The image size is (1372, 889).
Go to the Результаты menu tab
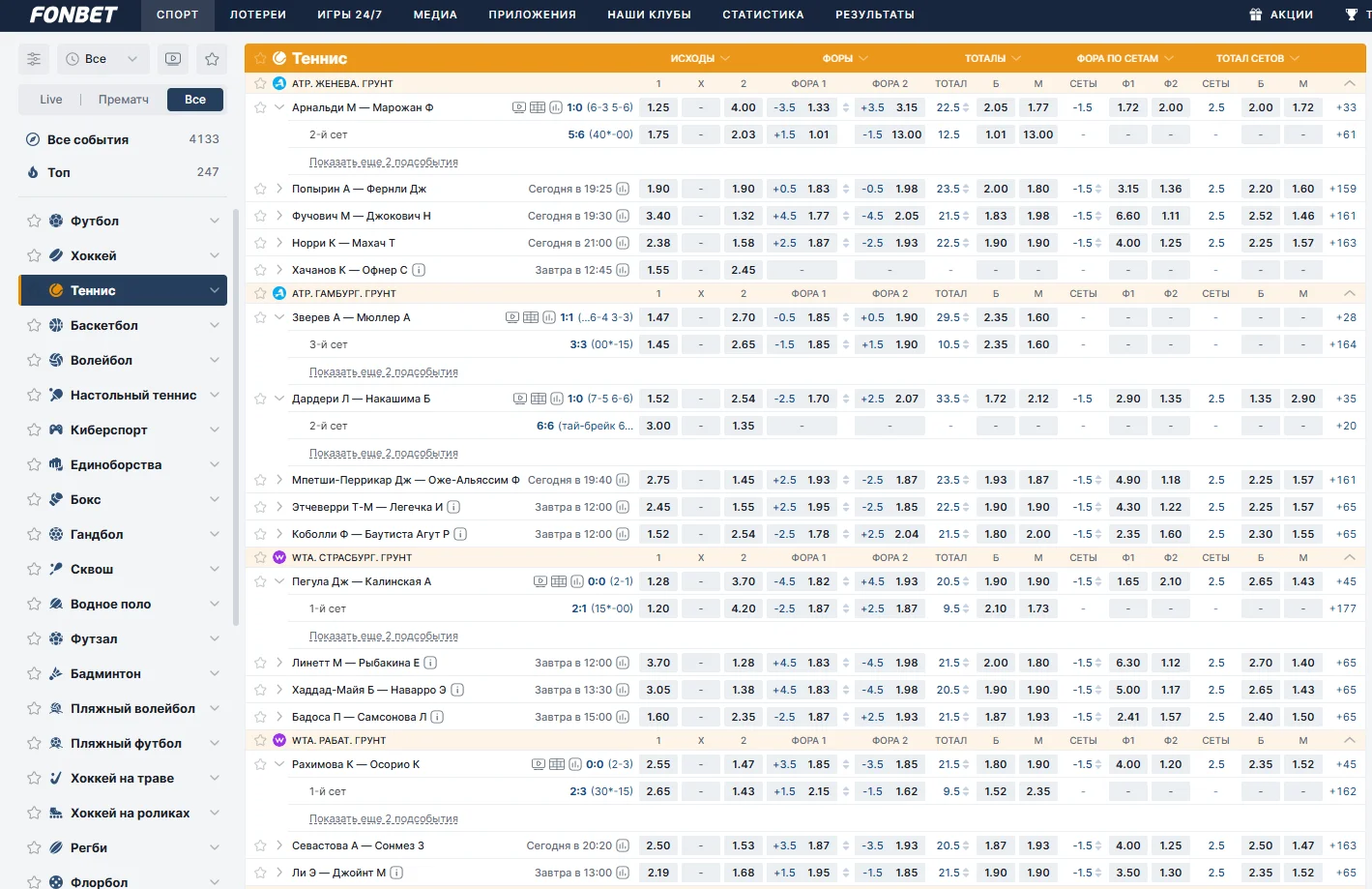point(874,15)
